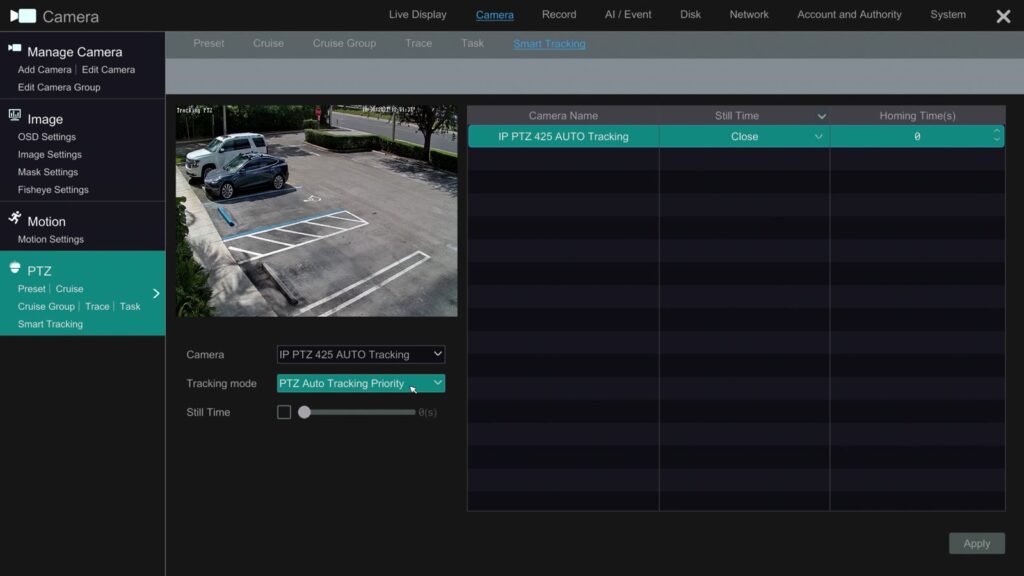Click the Motion running-man icon
The height and width of the screenshot is (576, 1024).
coord(14,217)
